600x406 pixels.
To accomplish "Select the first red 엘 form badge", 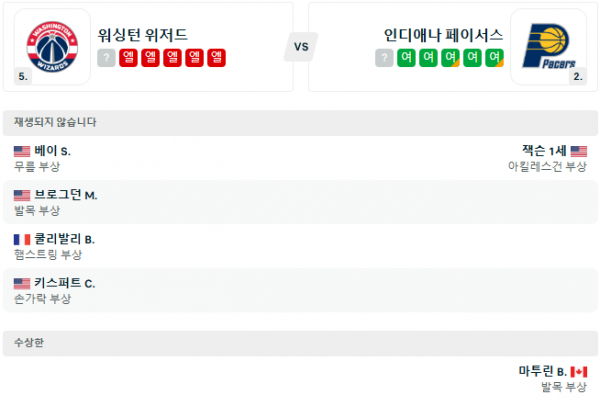I will click(x=128, y=59).
